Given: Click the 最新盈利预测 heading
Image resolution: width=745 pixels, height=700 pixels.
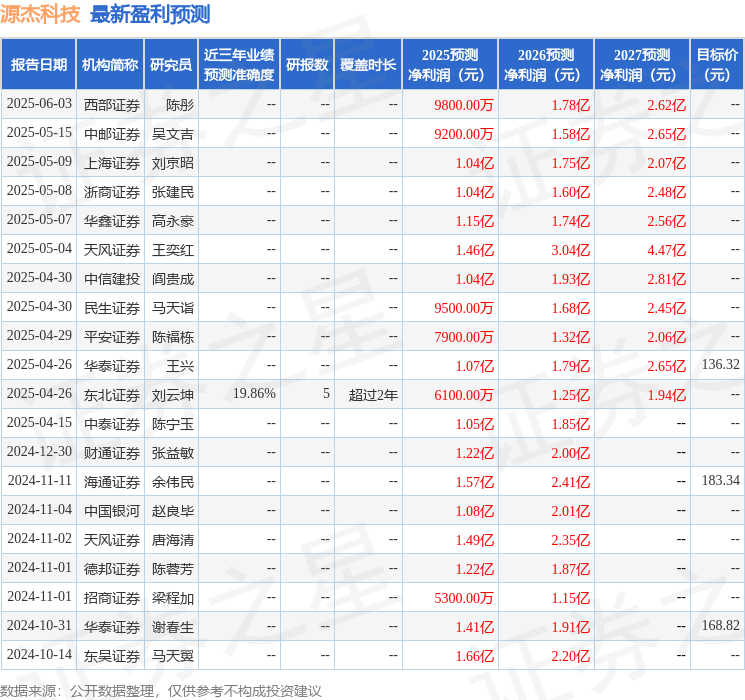Looking at the screenshot, I should click(x=150, y=14).
